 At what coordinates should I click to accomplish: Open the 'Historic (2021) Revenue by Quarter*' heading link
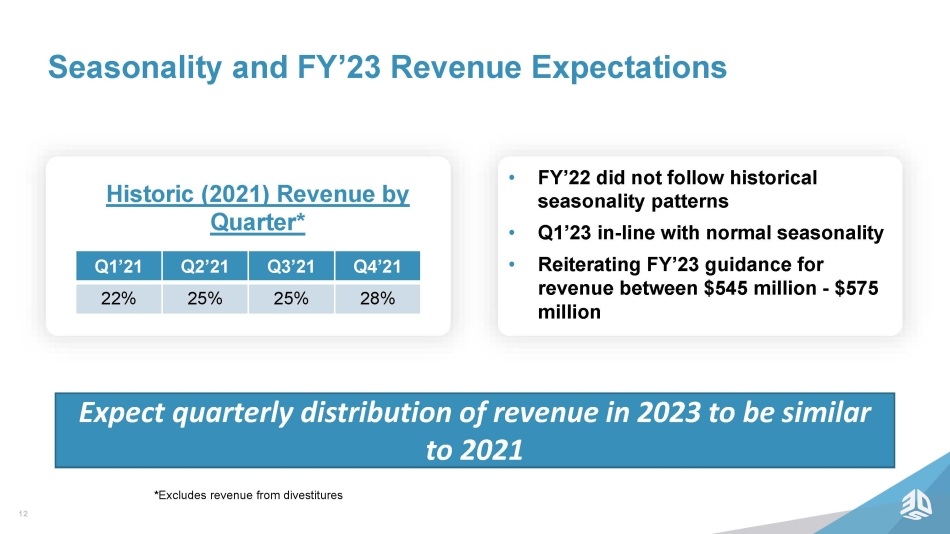(258, 207)
